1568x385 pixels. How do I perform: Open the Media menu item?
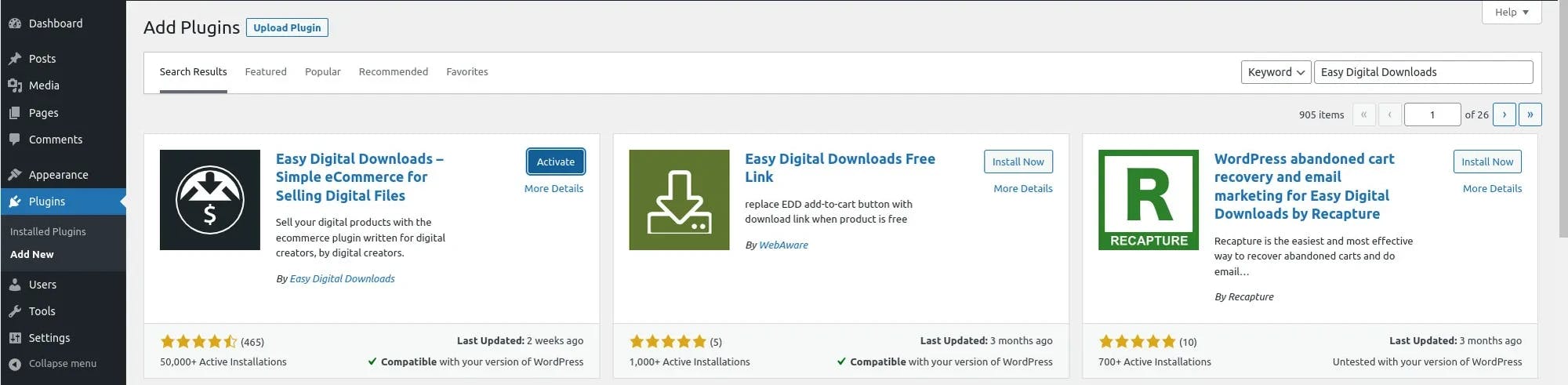[x=63, y=85]
